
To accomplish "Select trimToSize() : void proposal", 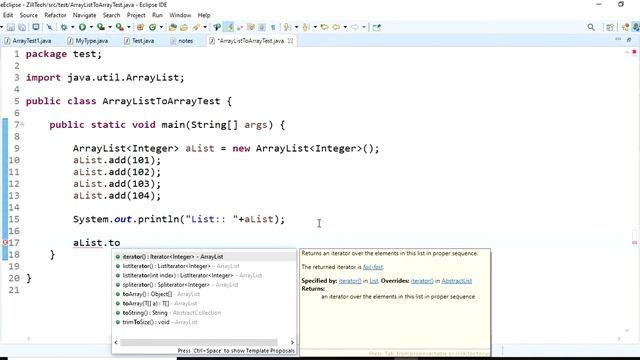I will point(204,322).
